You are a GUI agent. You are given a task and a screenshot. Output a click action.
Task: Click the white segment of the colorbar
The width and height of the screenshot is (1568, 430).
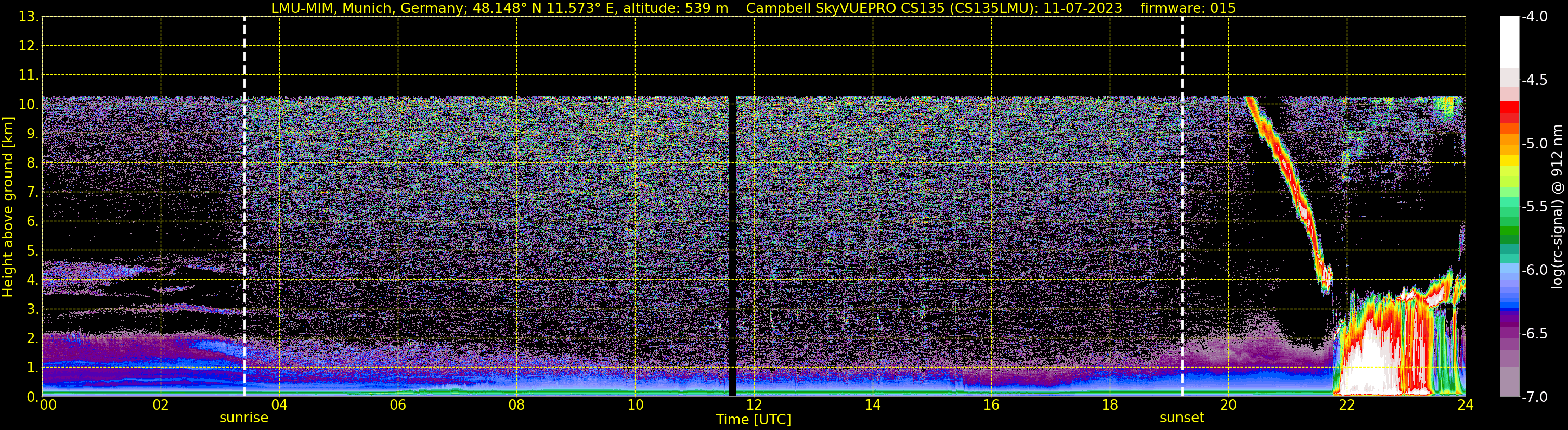1509,43
